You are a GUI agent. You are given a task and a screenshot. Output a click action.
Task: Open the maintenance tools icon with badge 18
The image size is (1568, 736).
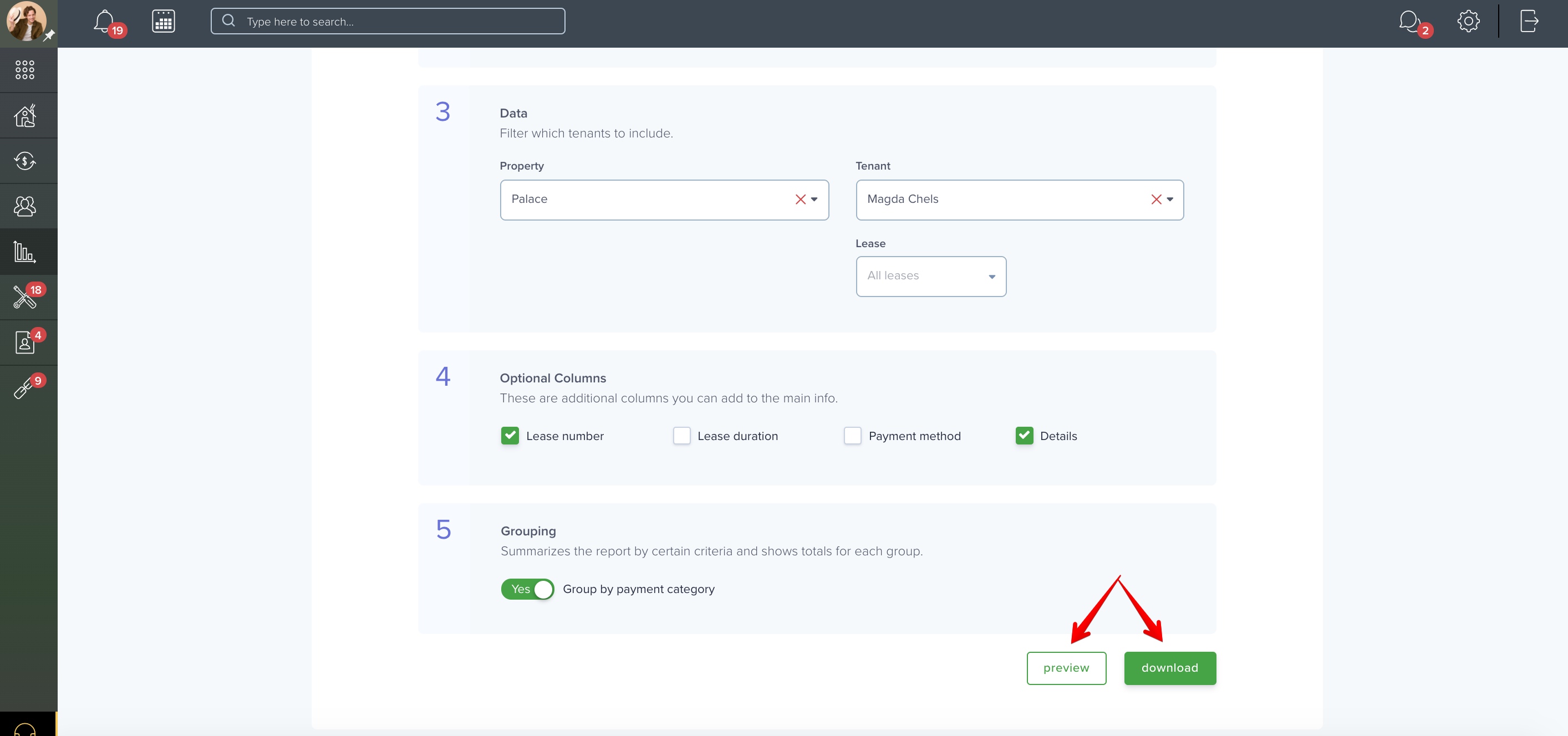pyautogui.click(x=25, y=298)
